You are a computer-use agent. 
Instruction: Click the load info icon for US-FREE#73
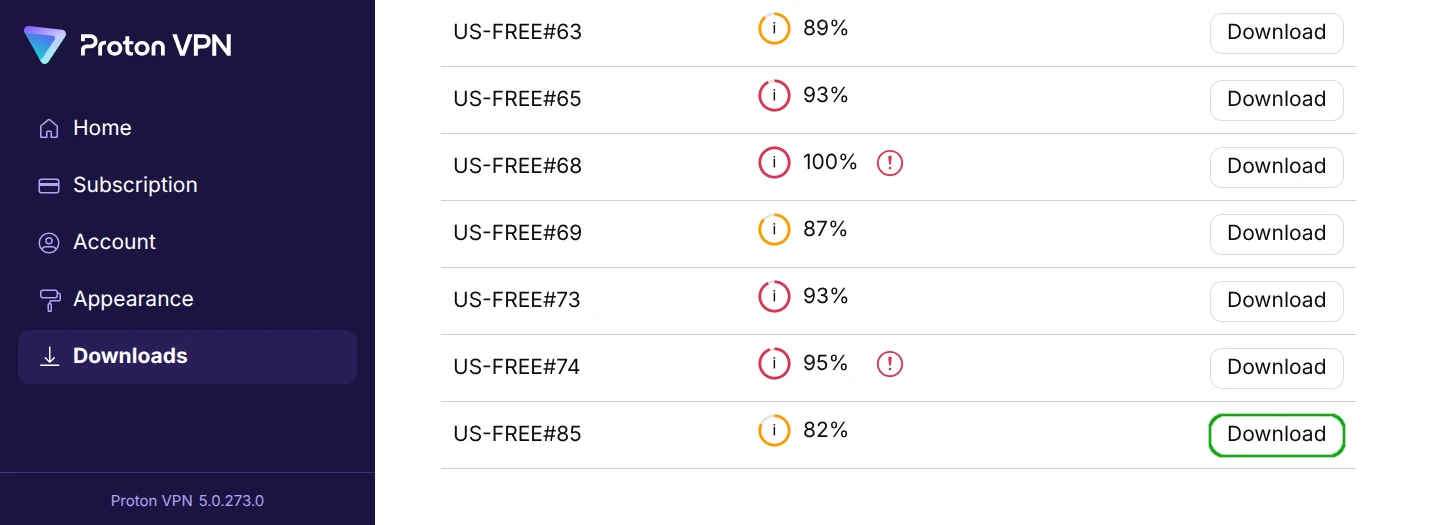coord(774,297)
